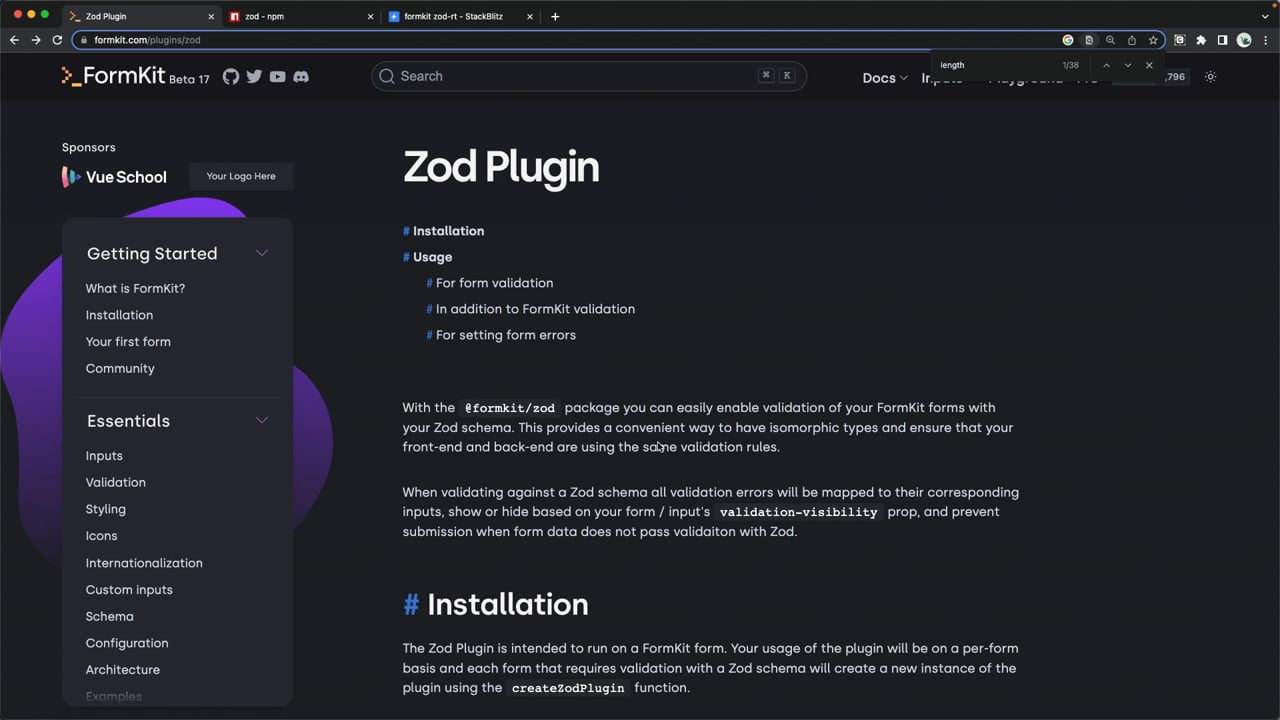The height and width of the screenshot is (720, 1280).
Task: Close the find bar
Action: pos(1149,65)
